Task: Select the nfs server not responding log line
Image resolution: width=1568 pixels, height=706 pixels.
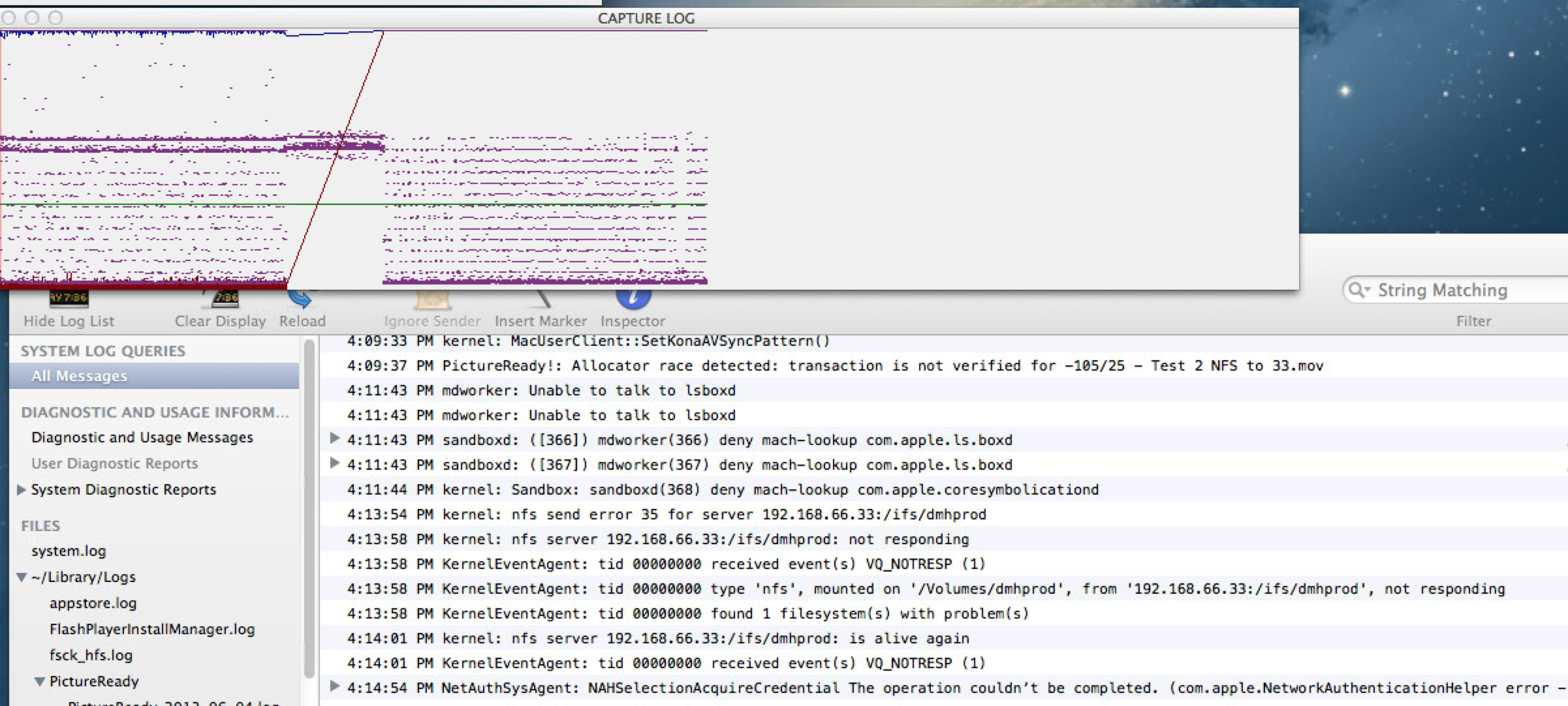Action: [657, 539]
